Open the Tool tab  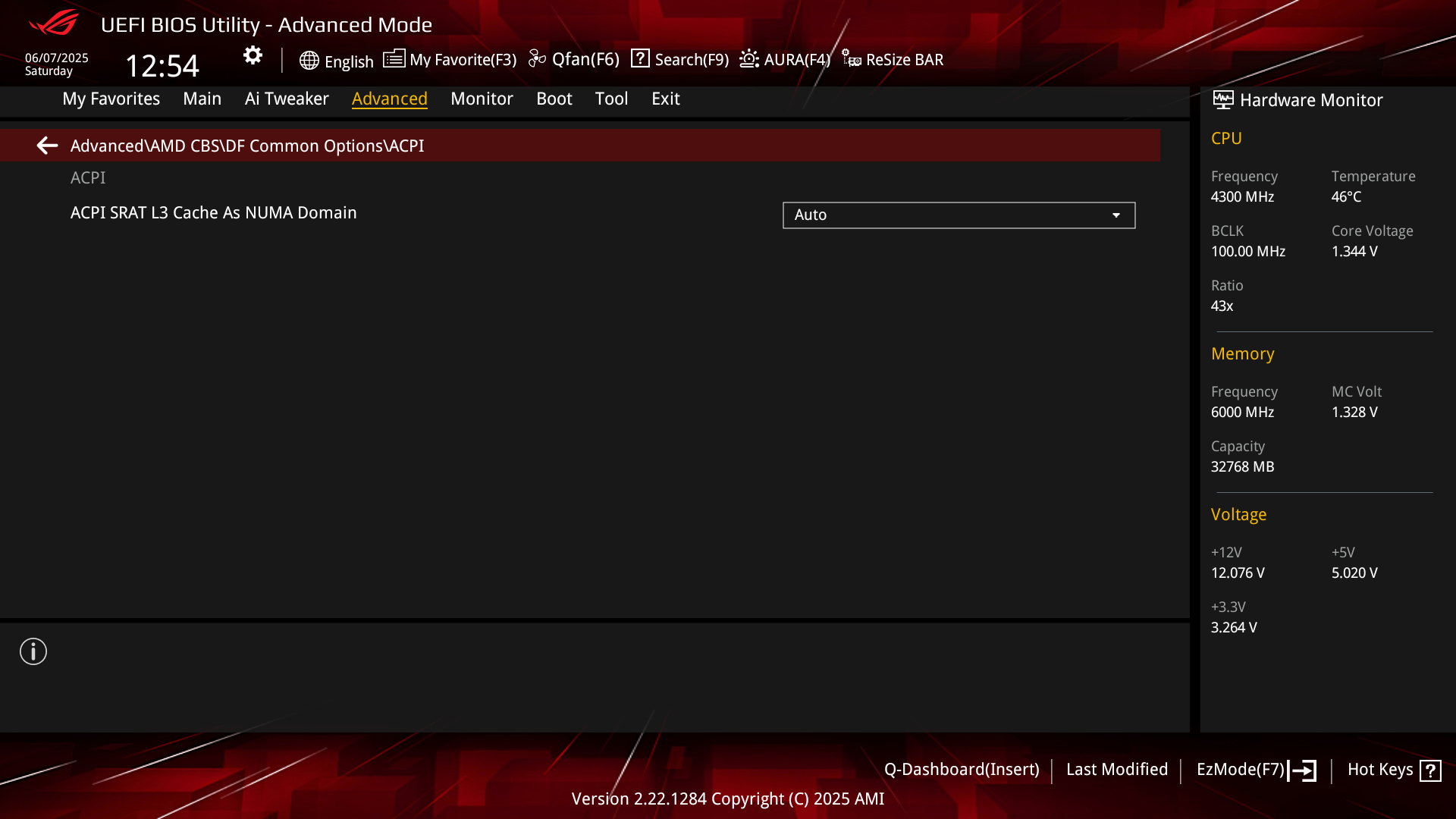coord(611,99)
